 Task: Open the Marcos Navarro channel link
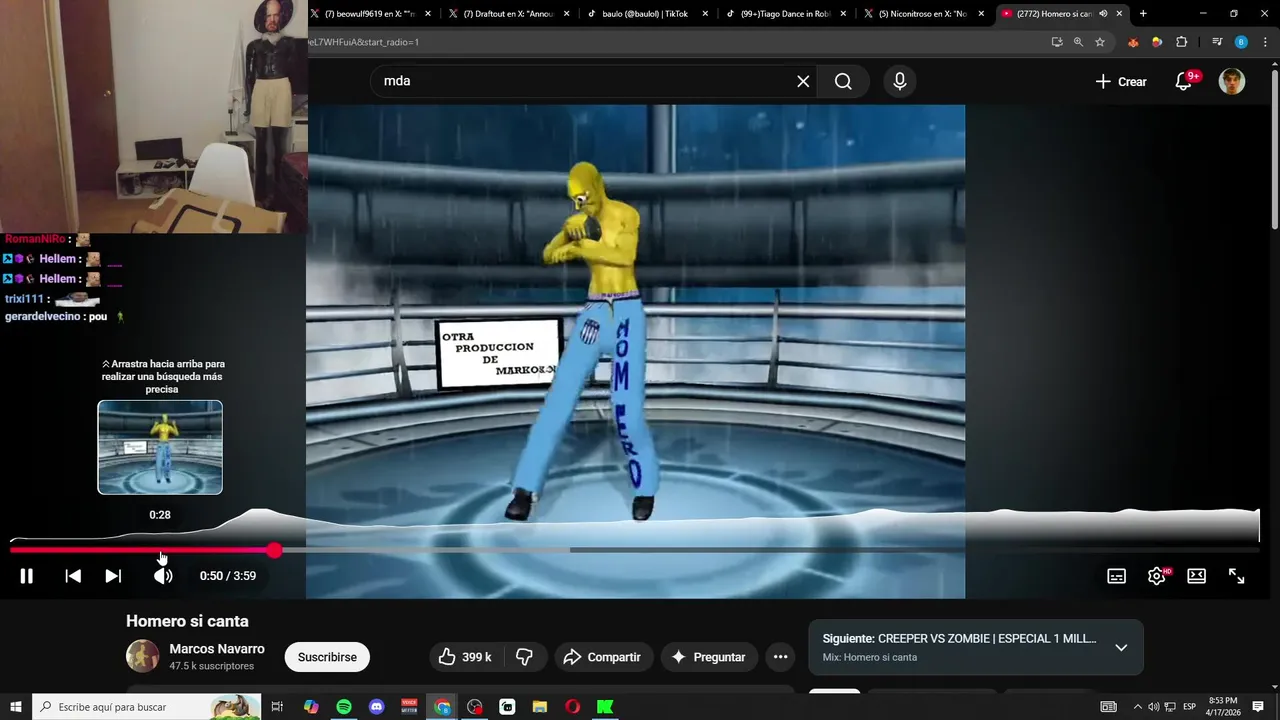click(217, 649)
